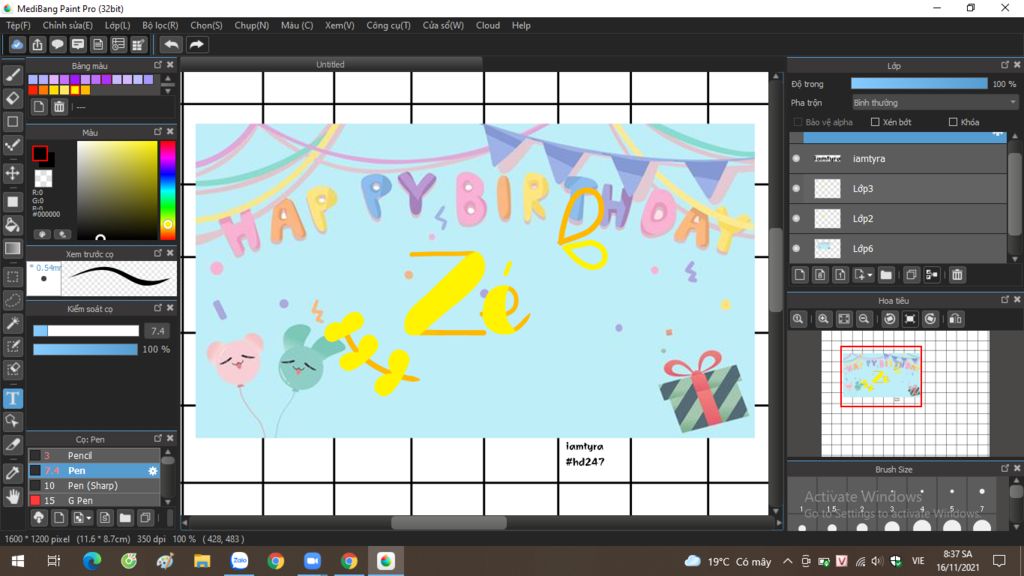
Task: Open the add brush dropdown arrow
Action: point(89,519)
